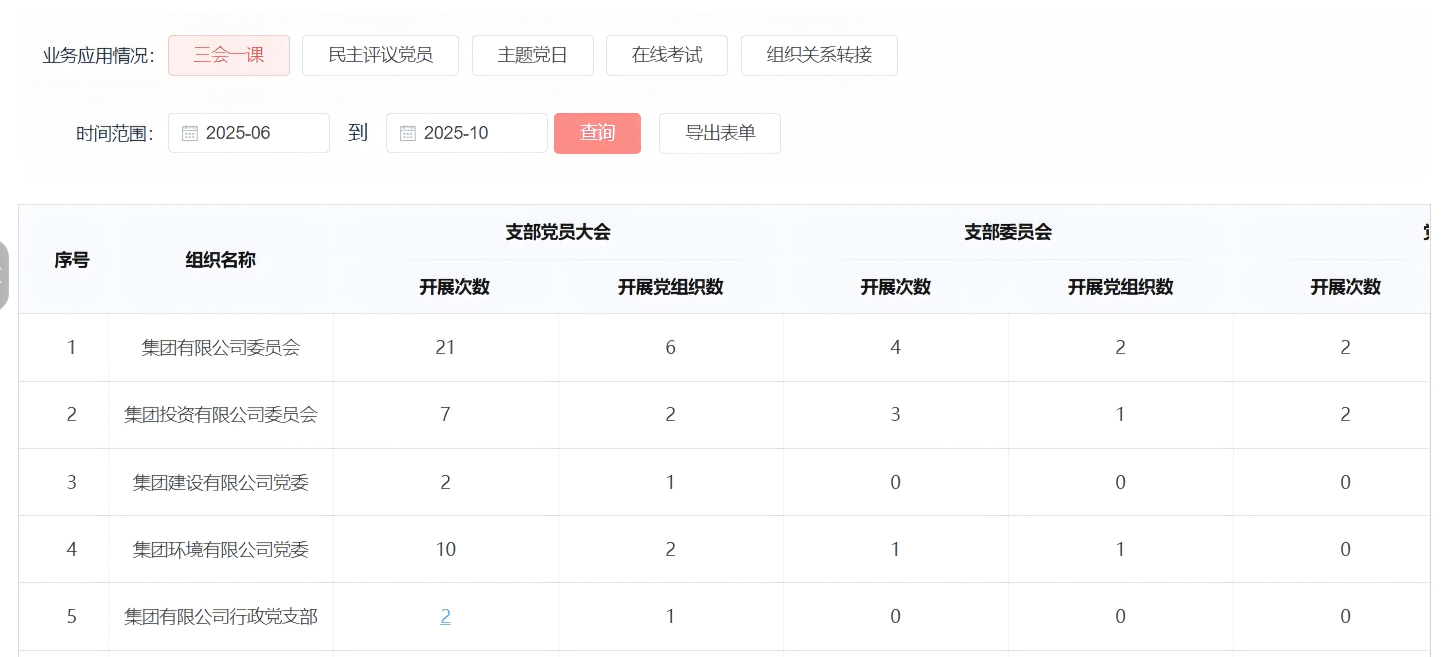
Task: Select row 集团投资有限公司委员会
Action: point(221,415)
